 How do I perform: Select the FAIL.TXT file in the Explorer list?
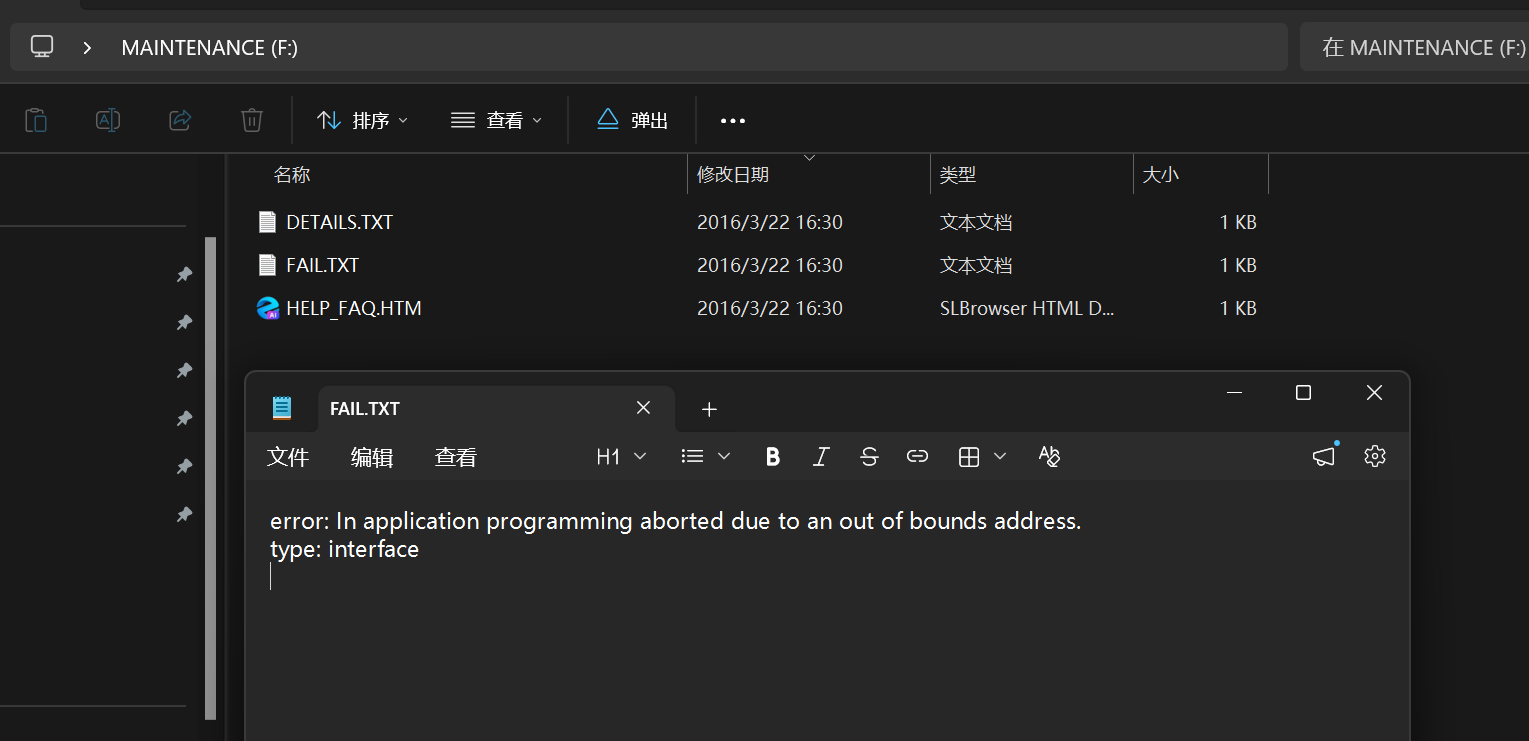pyautogui.click(x=322, y=265)
